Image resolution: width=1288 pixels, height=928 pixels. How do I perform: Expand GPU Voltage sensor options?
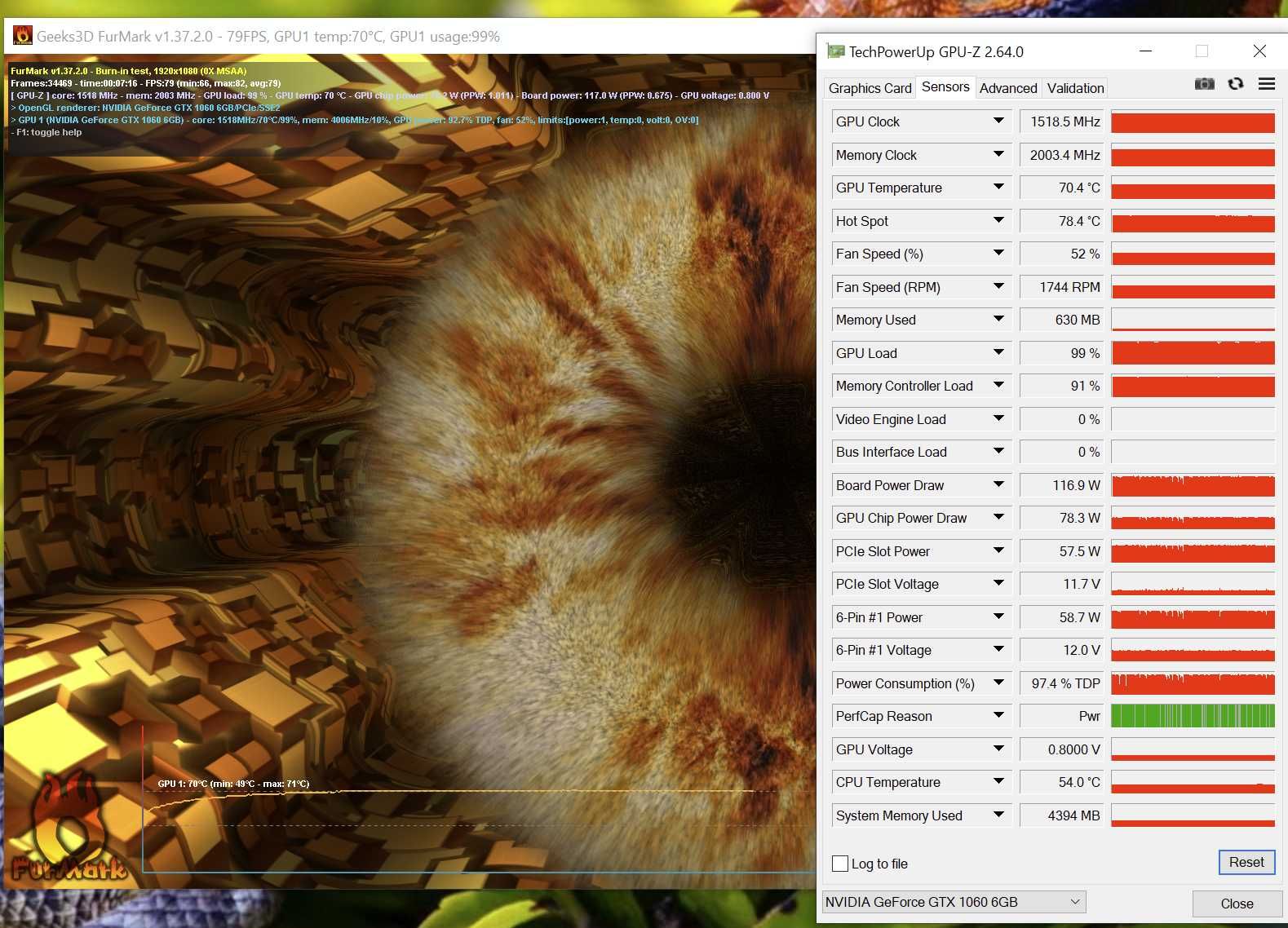click(998, 749)
